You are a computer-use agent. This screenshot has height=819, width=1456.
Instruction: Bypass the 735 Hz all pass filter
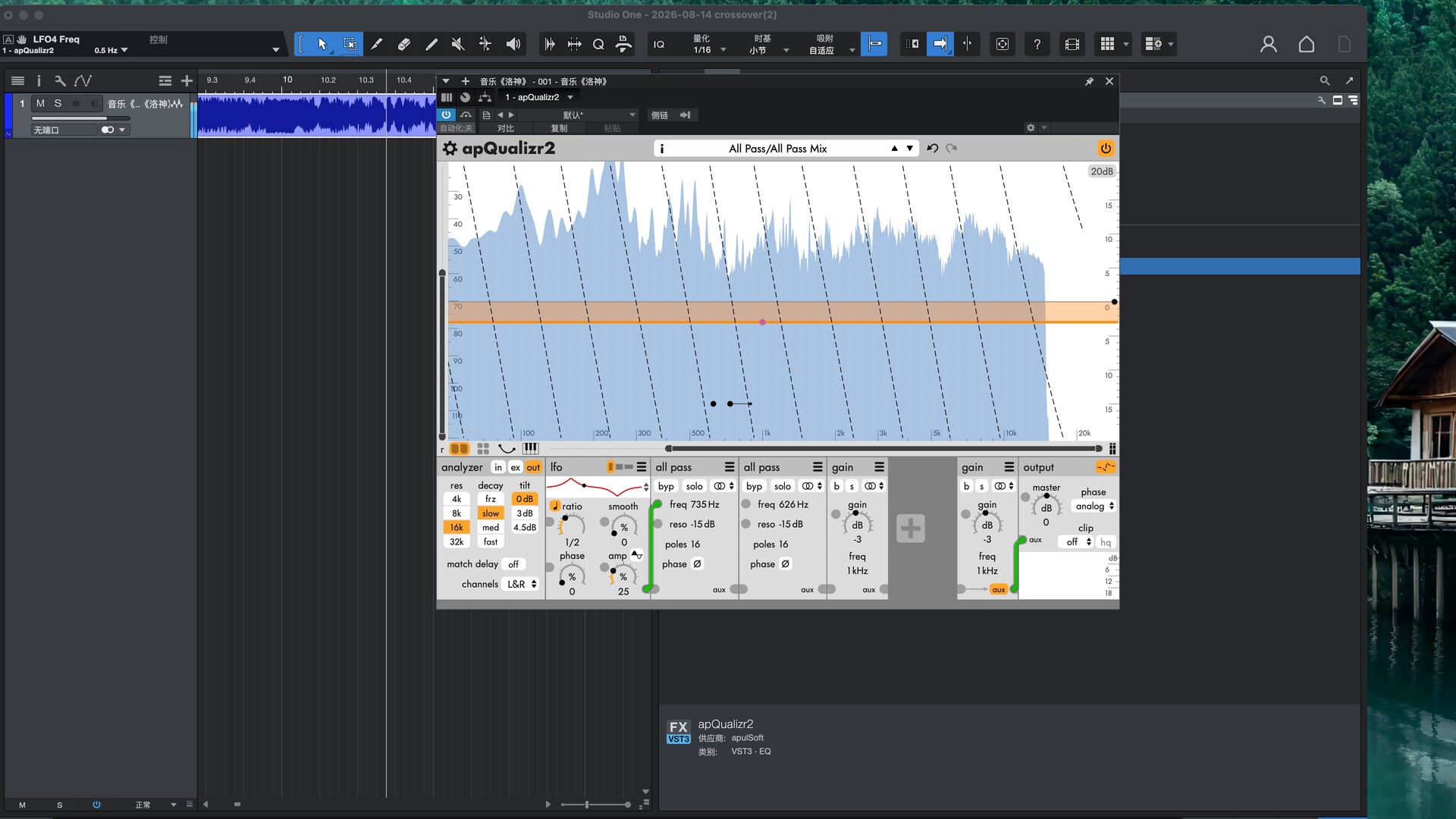point(666,486)
